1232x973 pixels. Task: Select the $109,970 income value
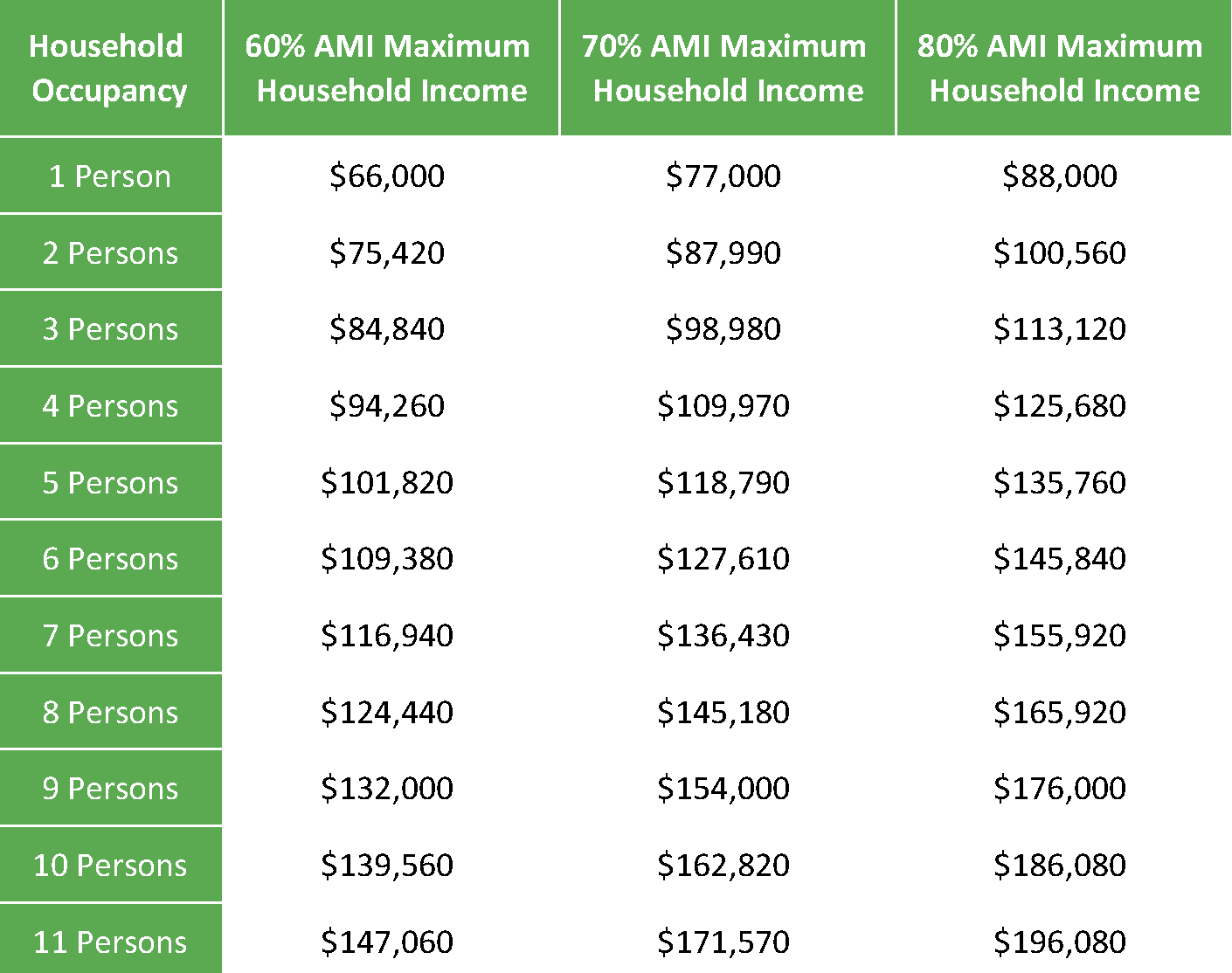pos(723,405)
